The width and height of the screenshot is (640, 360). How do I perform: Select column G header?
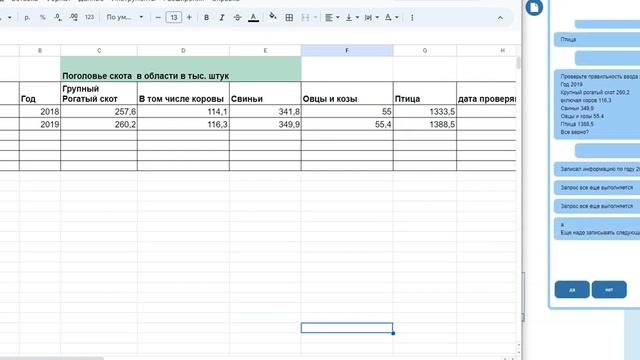(425, 51)
